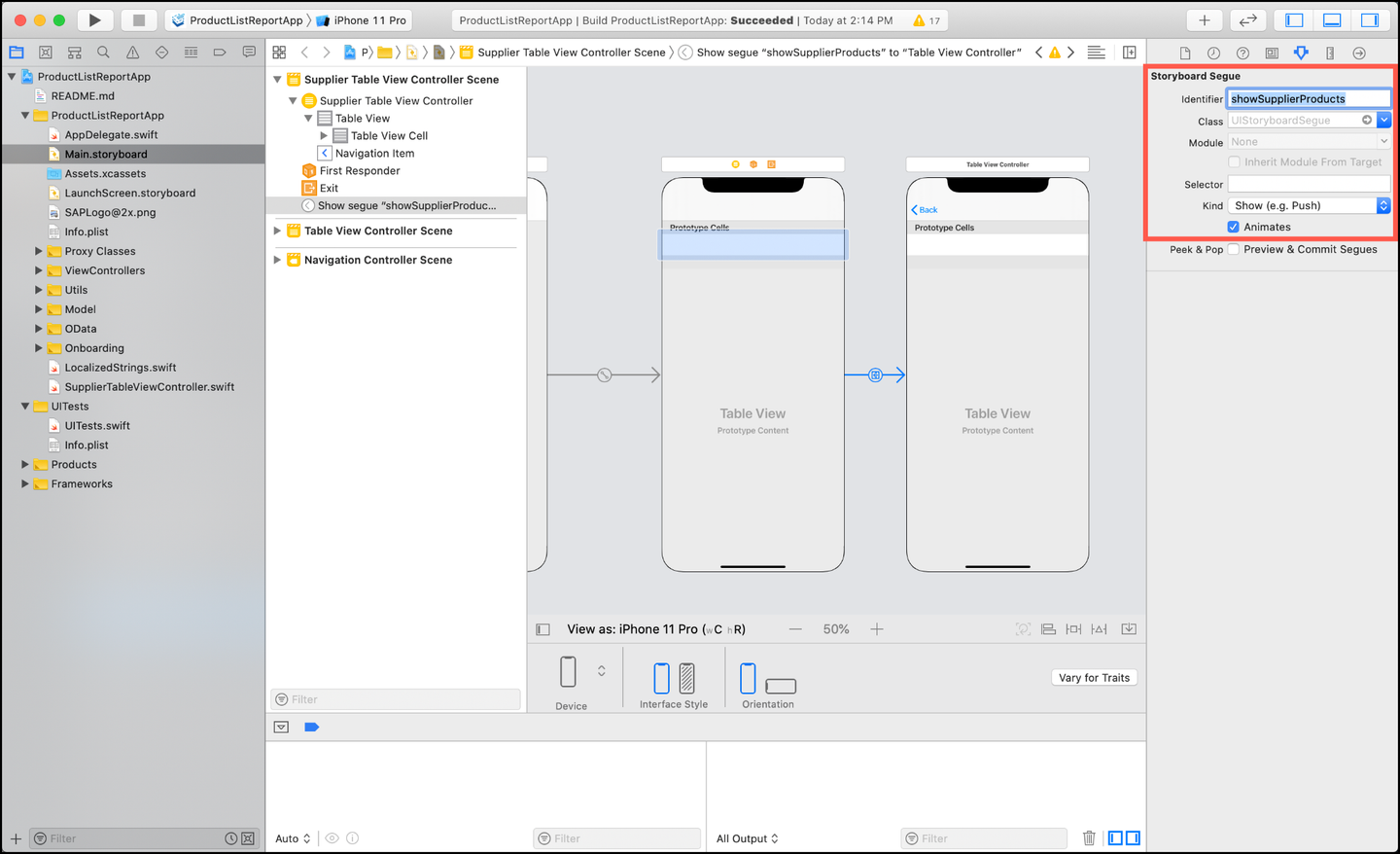Screen dimensions: 1400x854
Task: Run the app with the Play button
Action: [x=94, y=19]
